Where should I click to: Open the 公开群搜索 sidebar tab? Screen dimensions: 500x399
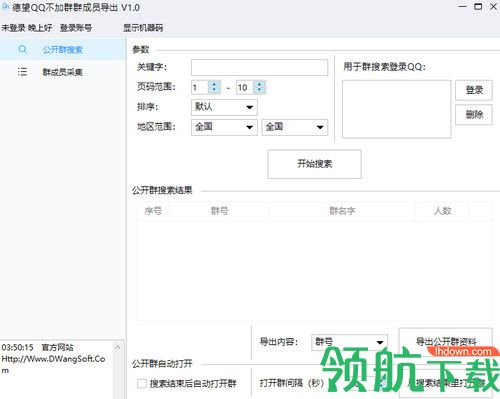click(x=63, y=50)
